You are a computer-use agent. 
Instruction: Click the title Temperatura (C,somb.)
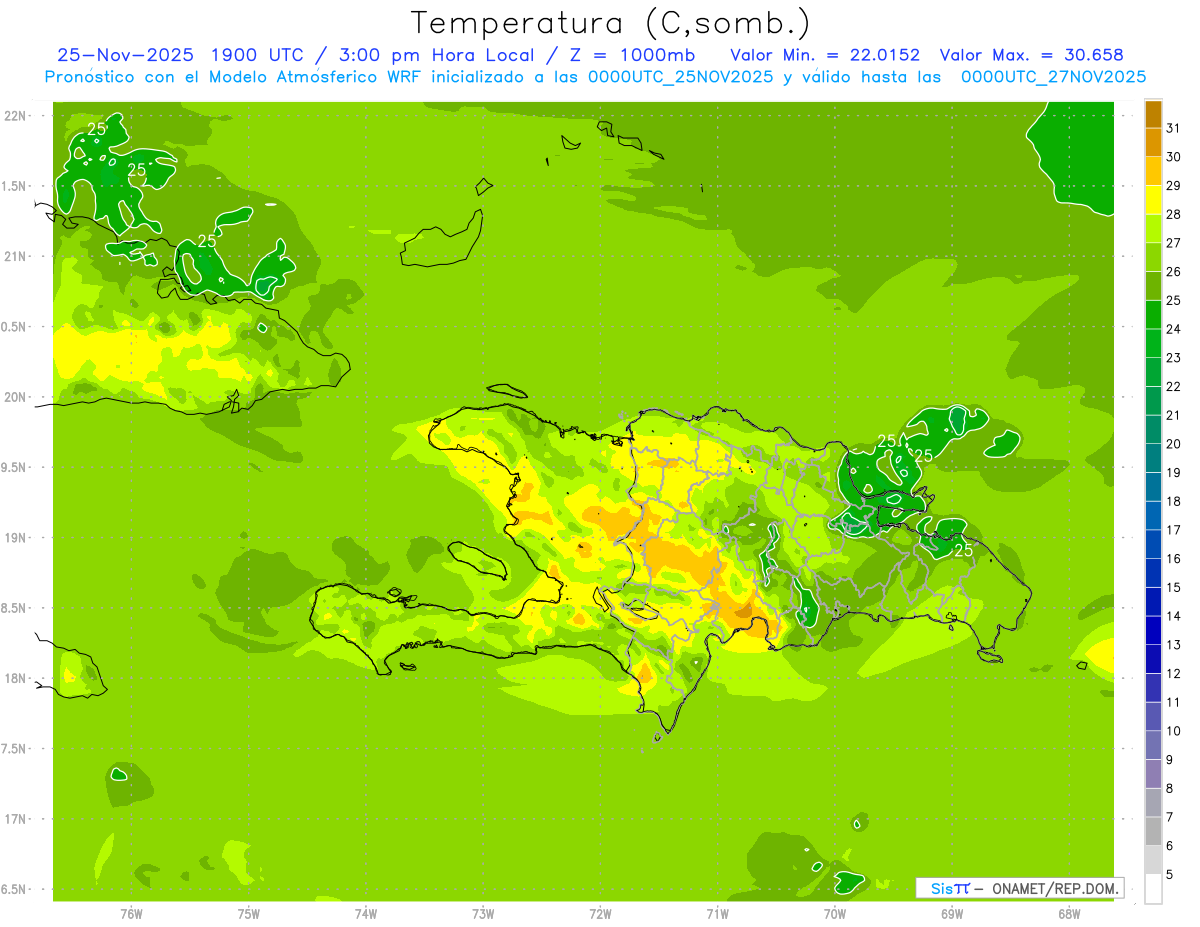tap(610, 23)
